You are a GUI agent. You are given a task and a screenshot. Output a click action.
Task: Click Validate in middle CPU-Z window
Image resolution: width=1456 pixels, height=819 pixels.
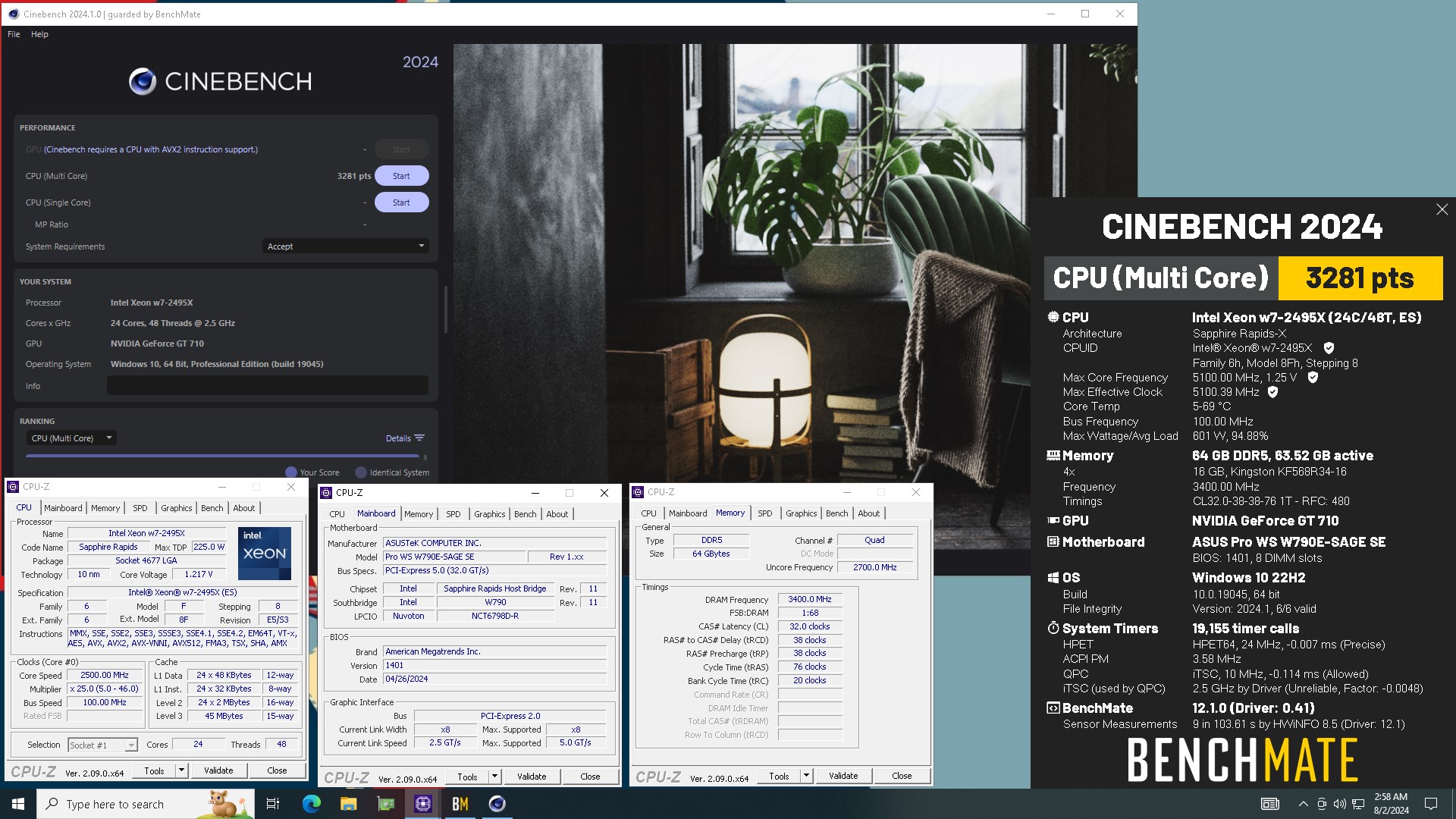click(x=532, y=777)
